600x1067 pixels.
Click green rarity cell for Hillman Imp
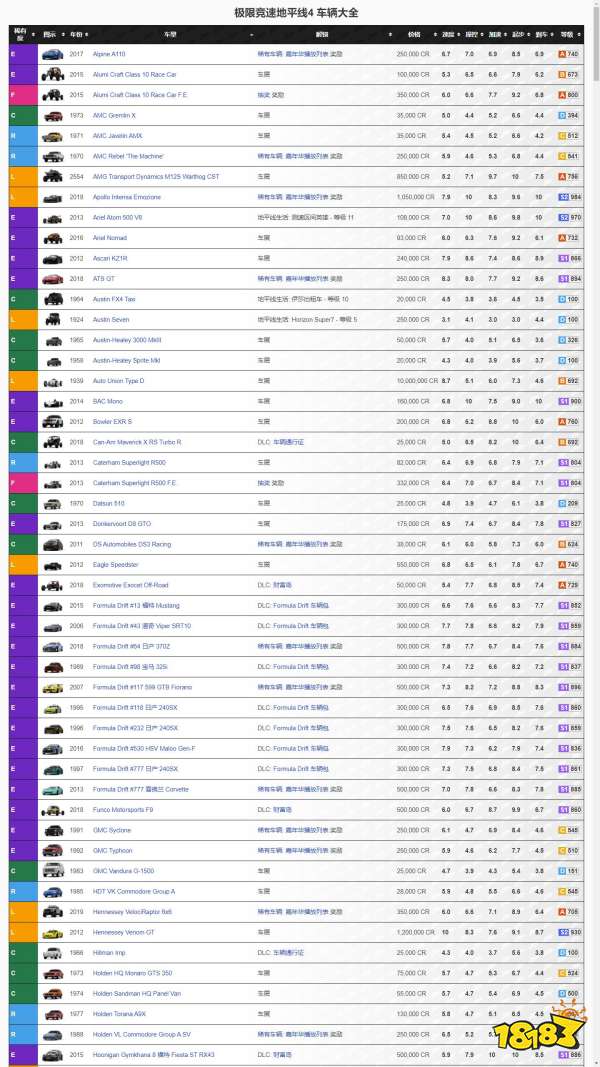click(23, 953)
